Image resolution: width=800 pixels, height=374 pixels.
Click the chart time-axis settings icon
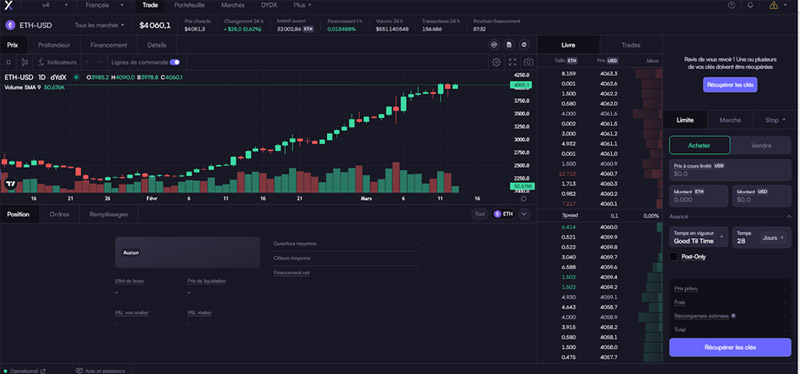pos(523,198)
